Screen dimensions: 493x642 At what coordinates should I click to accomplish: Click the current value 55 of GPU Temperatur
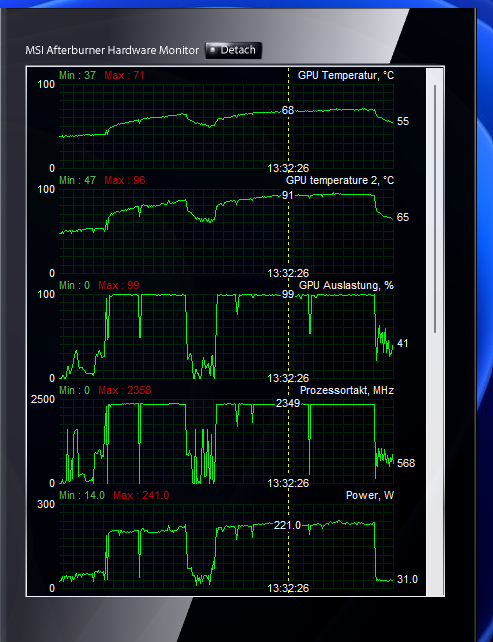pyautogui.click(x=403, y=122)
